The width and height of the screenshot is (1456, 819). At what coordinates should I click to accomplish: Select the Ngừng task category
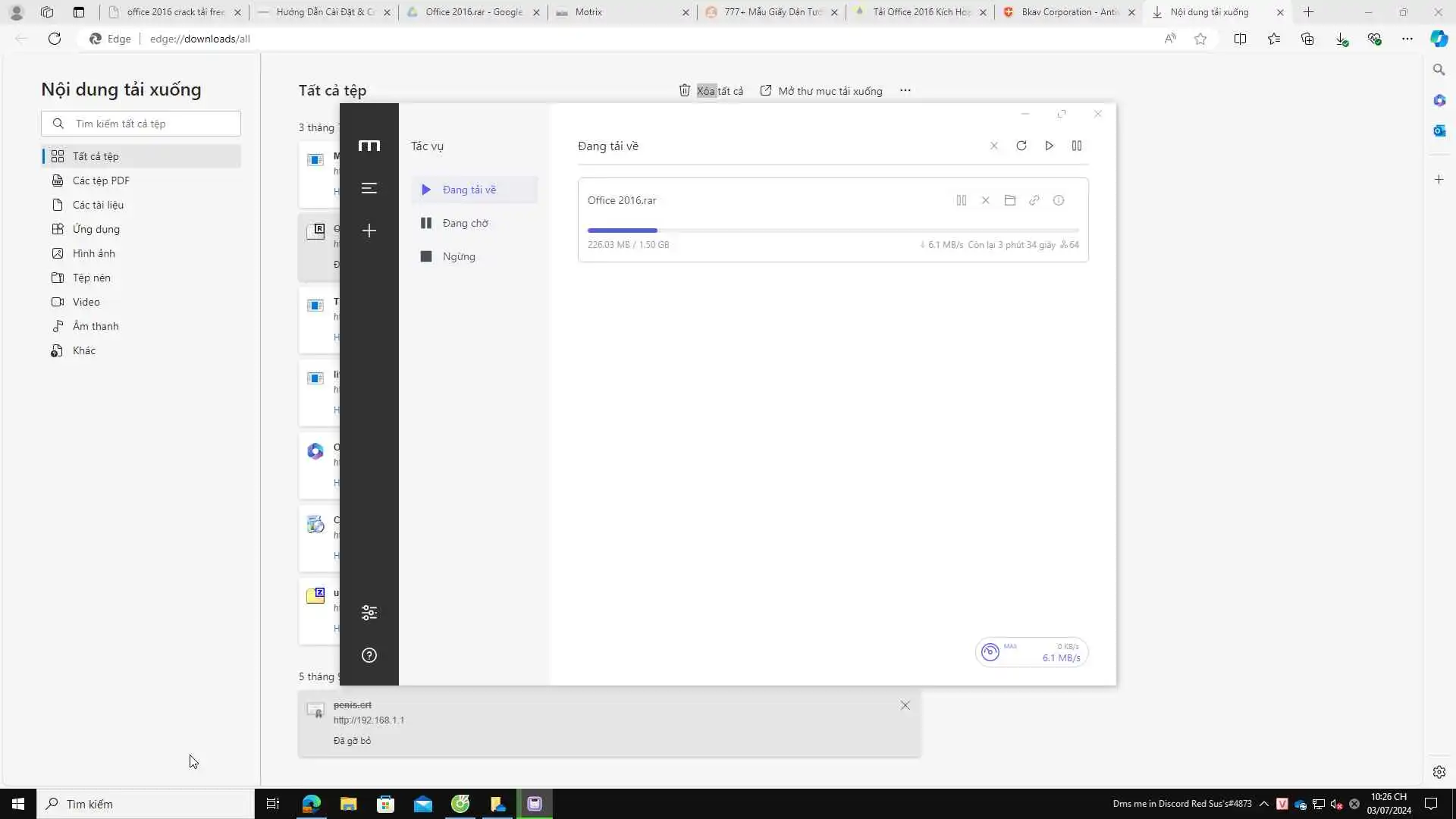click(458, 256)
